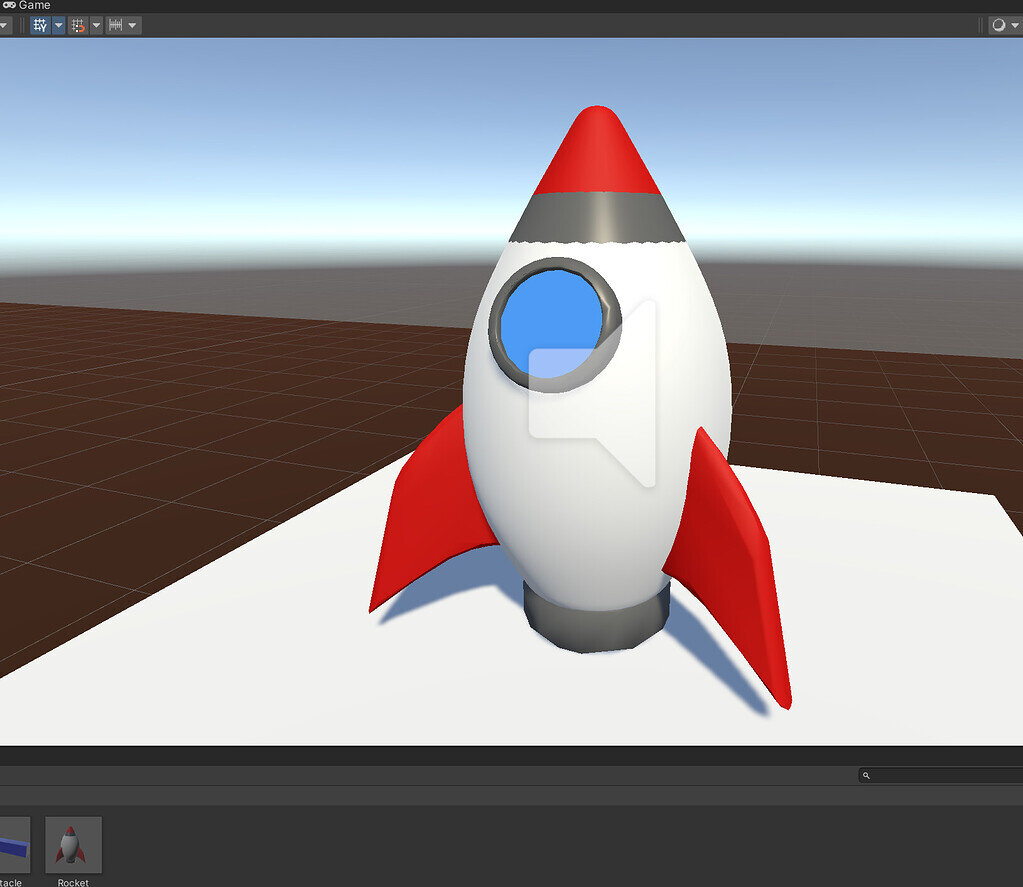Open the snapping options dropdown arrow
This screenshot has width=1023, height=887.
(x=96, y=25)
